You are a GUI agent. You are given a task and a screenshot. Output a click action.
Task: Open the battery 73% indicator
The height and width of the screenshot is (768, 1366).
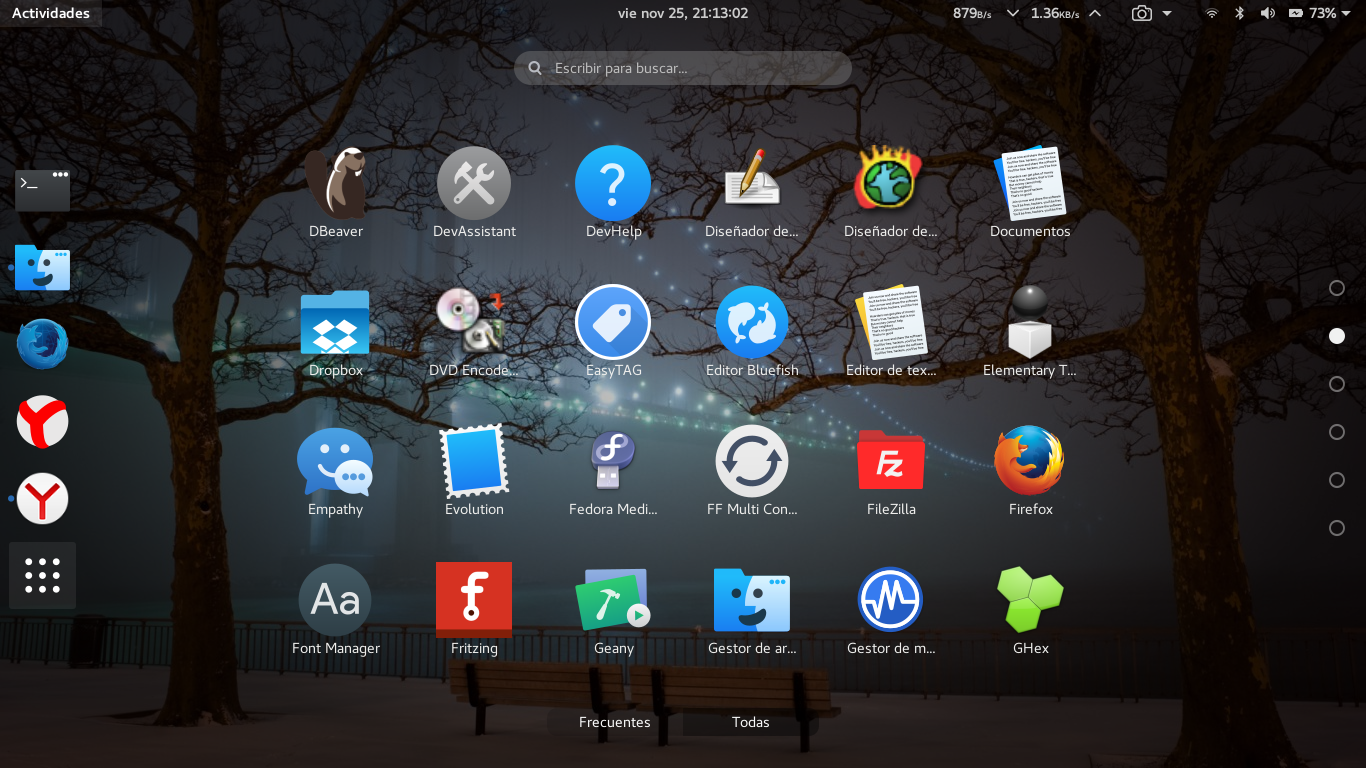(x=1312, y=13)
